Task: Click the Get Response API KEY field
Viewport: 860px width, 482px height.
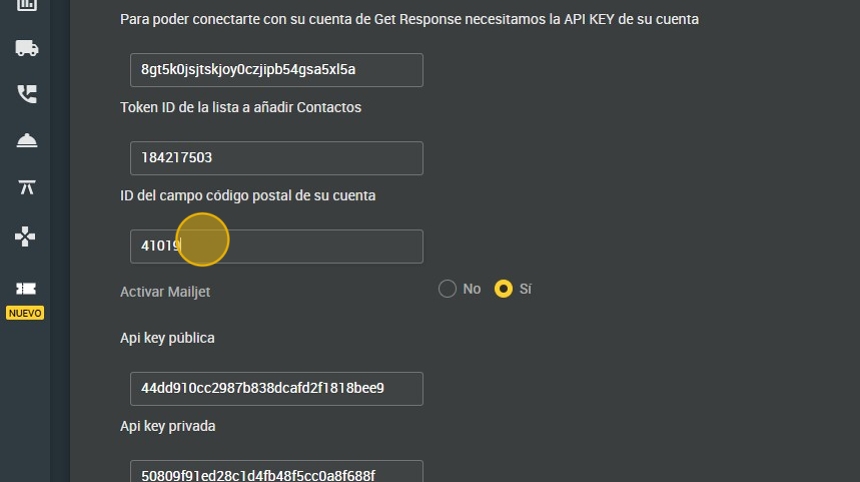Action: pyautogui.click(x=276, y=70)
